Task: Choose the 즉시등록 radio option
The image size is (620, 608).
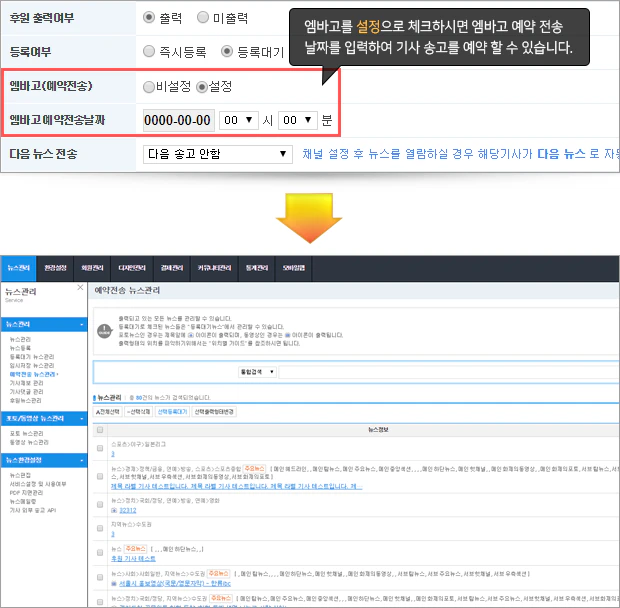Action: pos(149,51)
